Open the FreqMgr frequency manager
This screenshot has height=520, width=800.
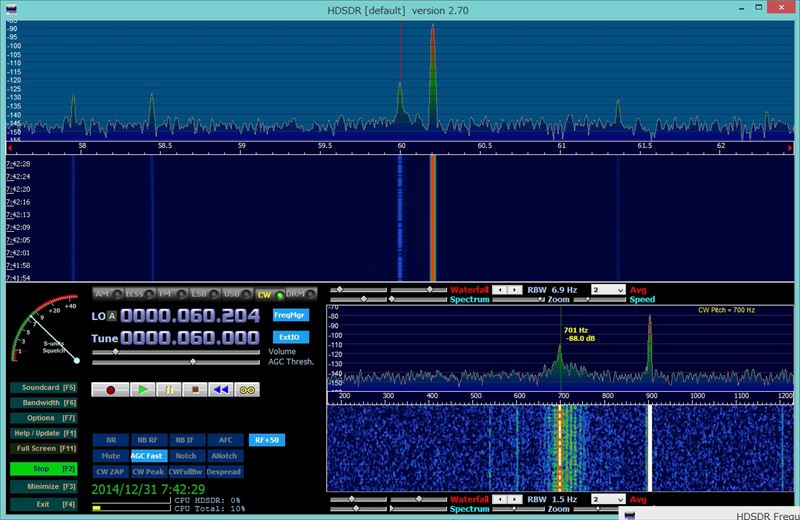[x=290, y=315]
